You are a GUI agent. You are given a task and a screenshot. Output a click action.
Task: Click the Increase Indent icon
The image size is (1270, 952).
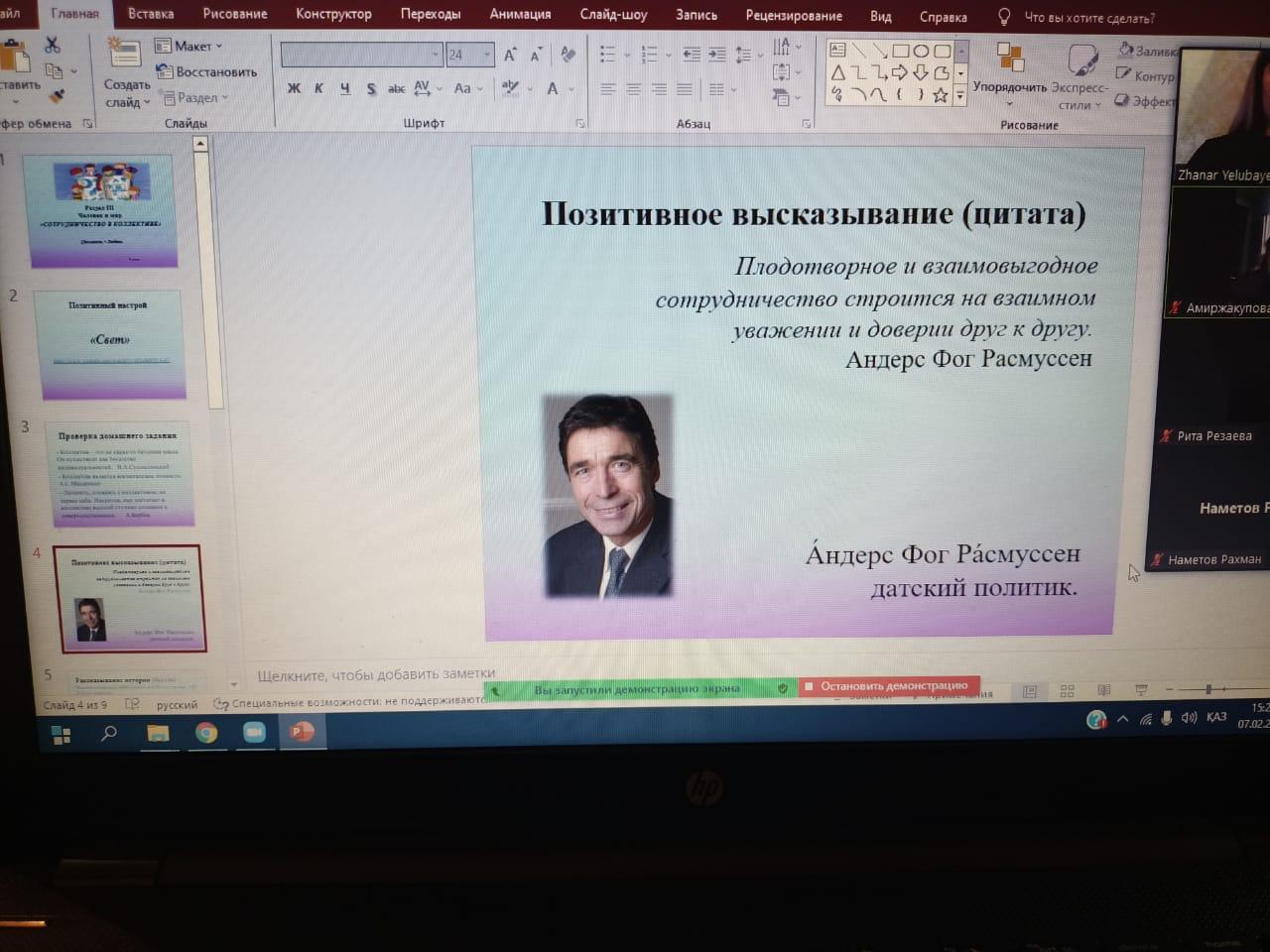point(716,55)
